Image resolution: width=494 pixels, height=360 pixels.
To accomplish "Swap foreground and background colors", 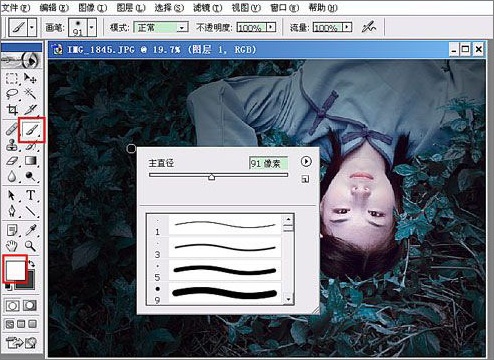I will [32, 263].
